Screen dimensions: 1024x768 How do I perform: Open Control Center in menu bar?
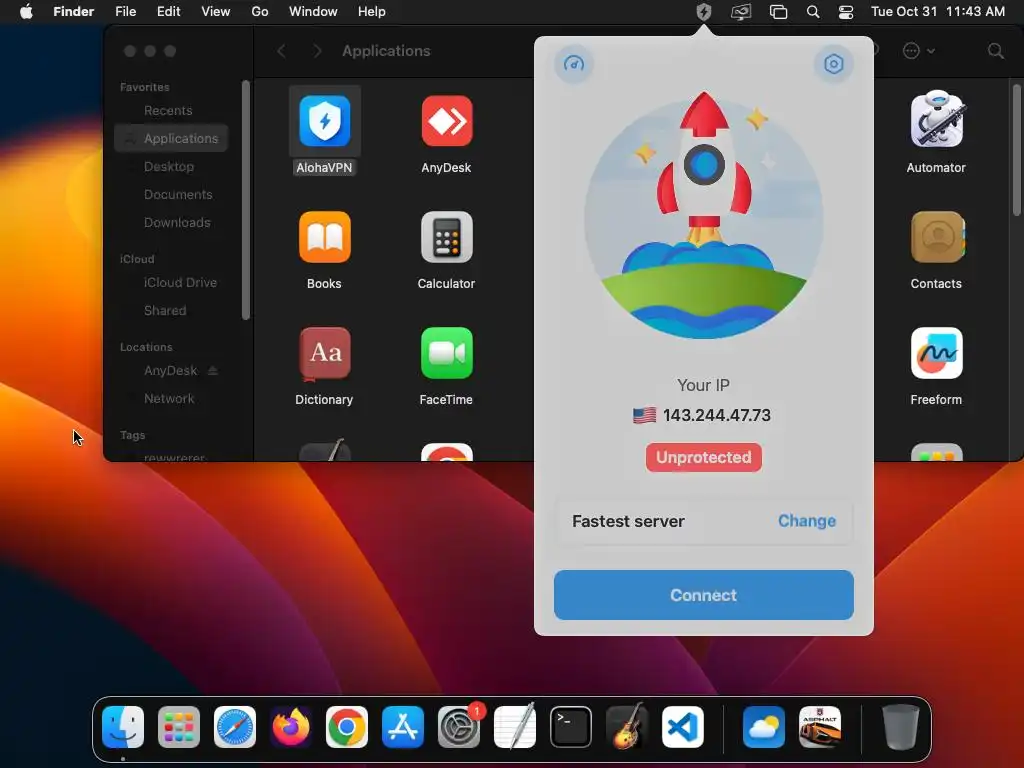click(x=846, y=12)
